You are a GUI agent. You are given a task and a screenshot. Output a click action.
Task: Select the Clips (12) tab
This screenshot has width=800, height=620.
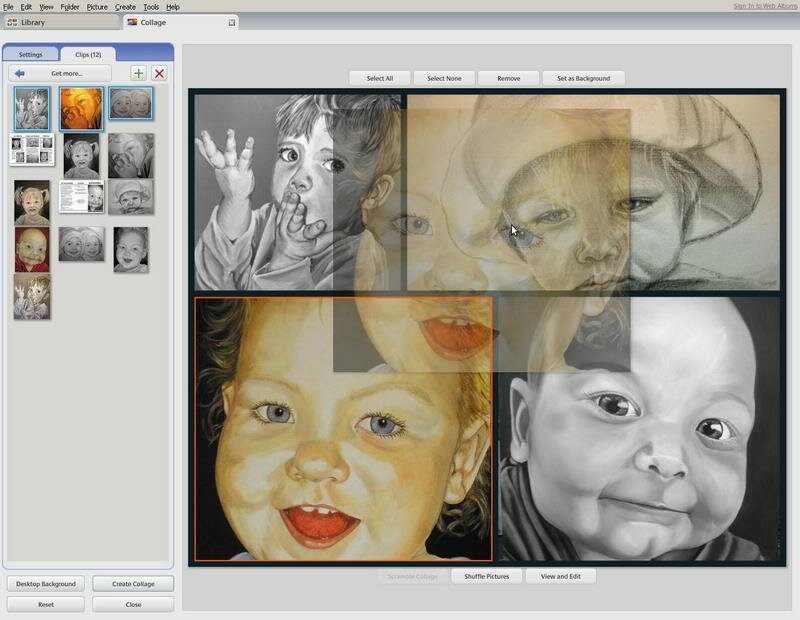tap(88, 54)
